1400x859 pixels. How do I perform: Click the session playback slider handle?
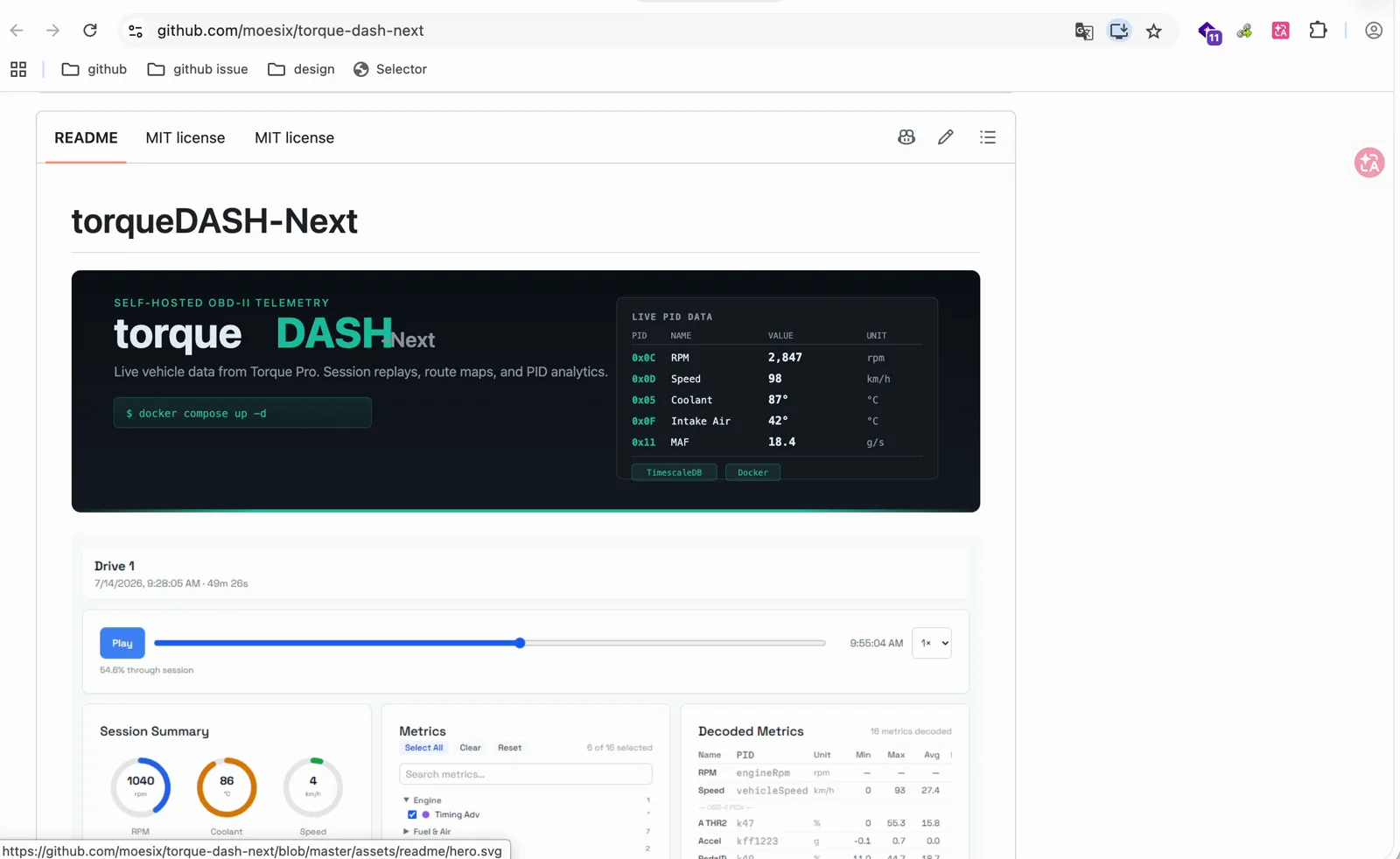click(520, 643)
